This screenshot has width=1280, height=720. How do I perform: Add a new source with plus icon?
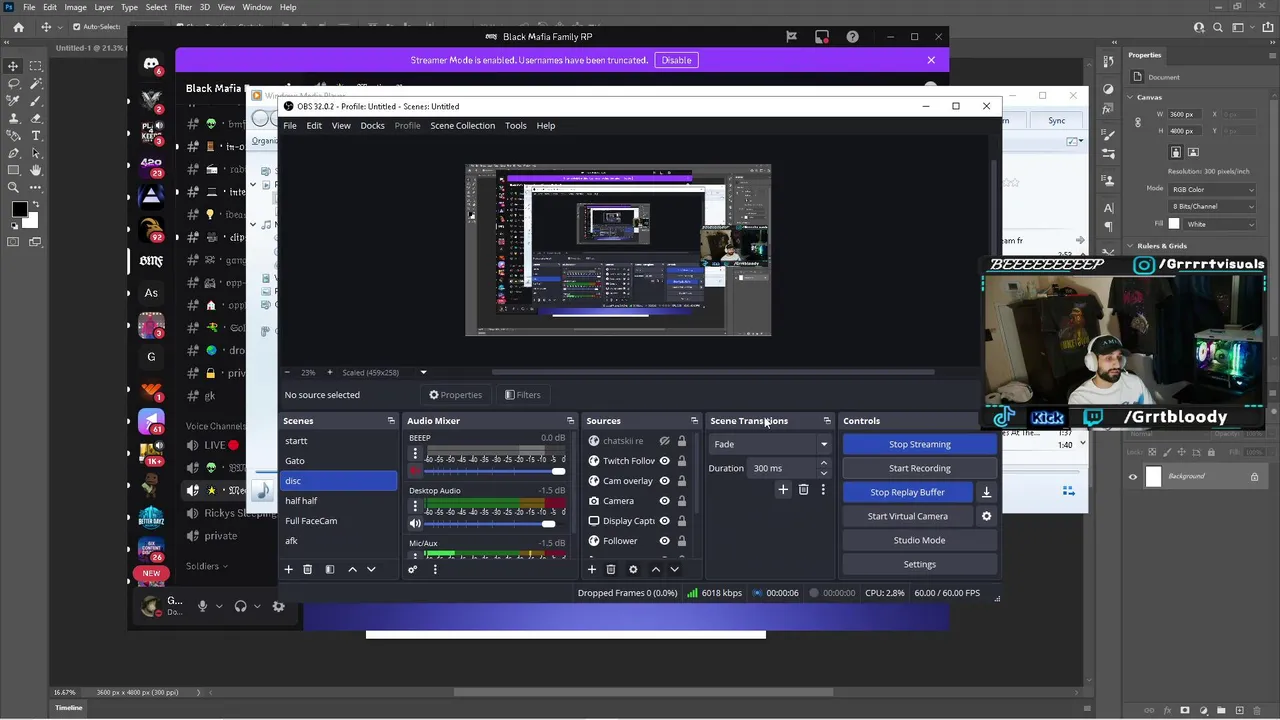tap(591, 569)
